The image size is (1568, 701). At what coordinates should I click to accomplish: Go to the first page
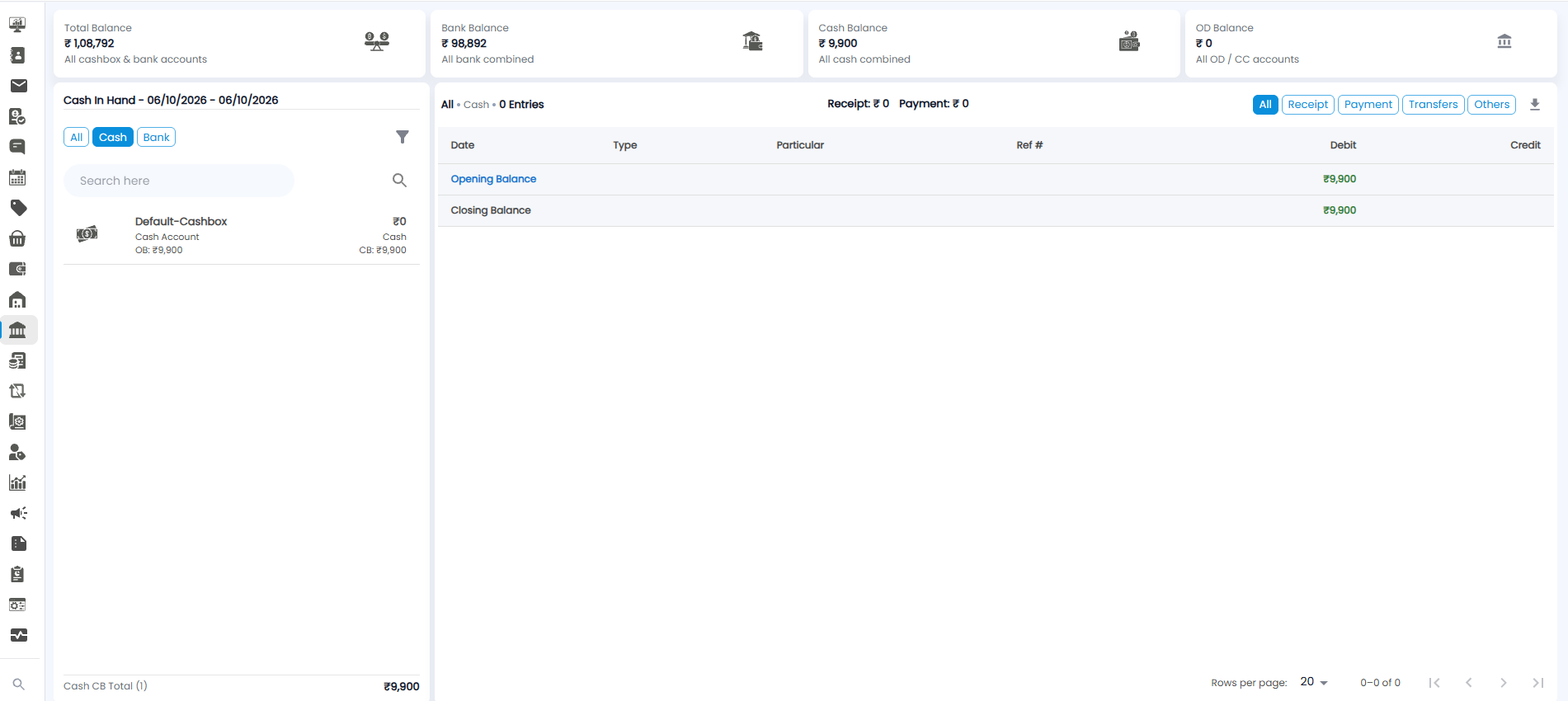(x=1434, y=682)
